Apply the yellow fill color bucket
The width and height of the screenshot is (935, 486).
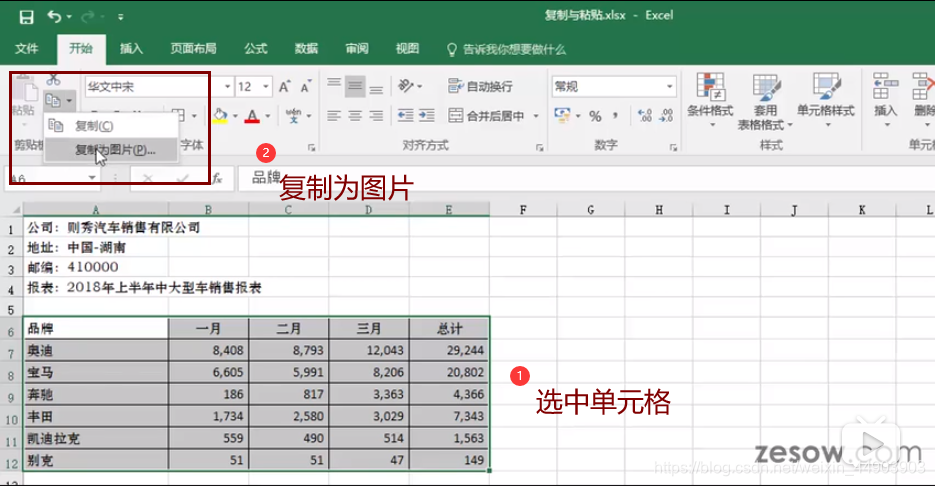220,116
